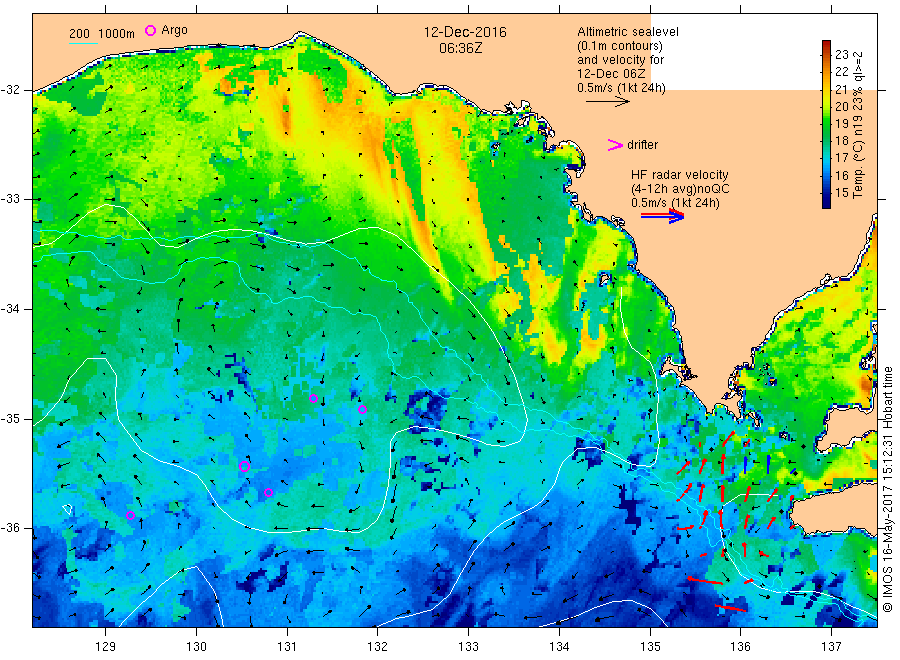This screenshot has width=900, height=660.
Task: Click '0.5m/s (1kt 24h)' under HF radar velocity
Action: [675, 203]
